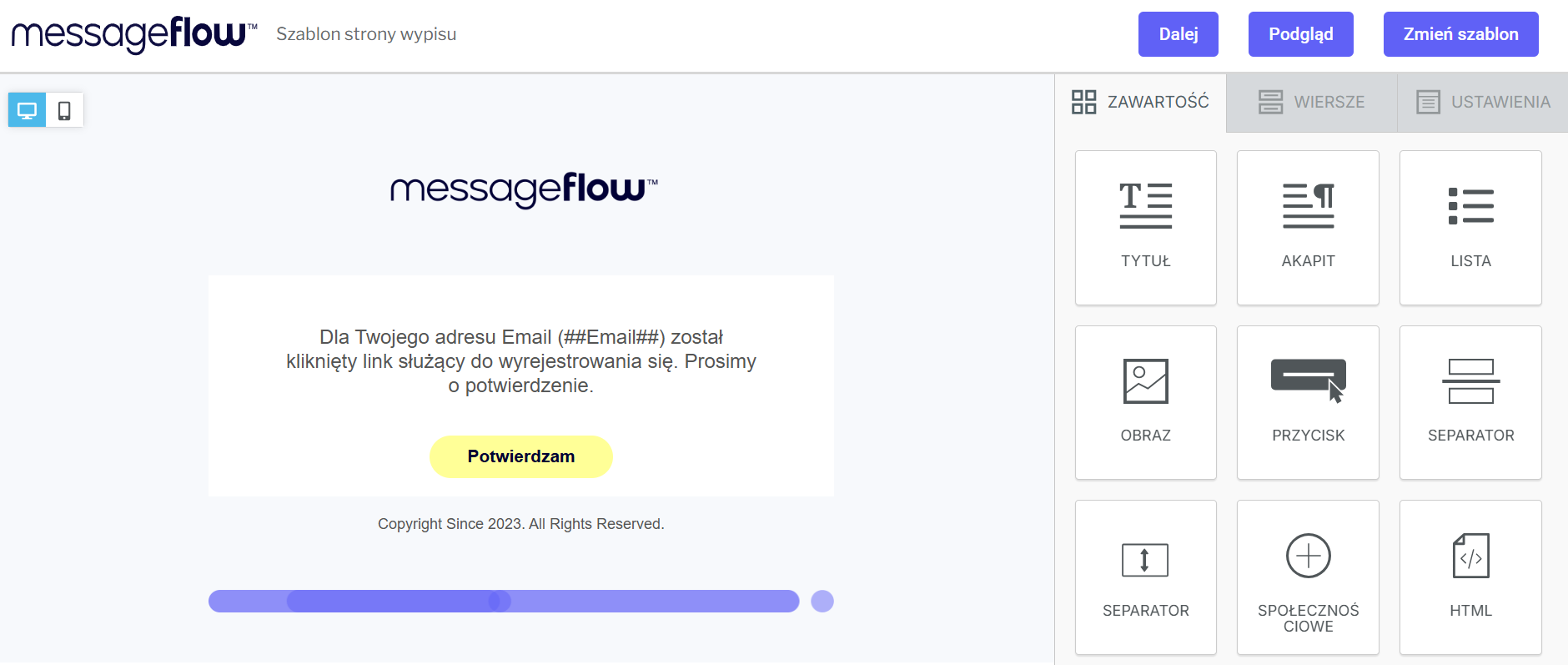This screenshot has height=665, width=1568.
Task: Select the Tytuł content block
Action: click(1145, 227)
